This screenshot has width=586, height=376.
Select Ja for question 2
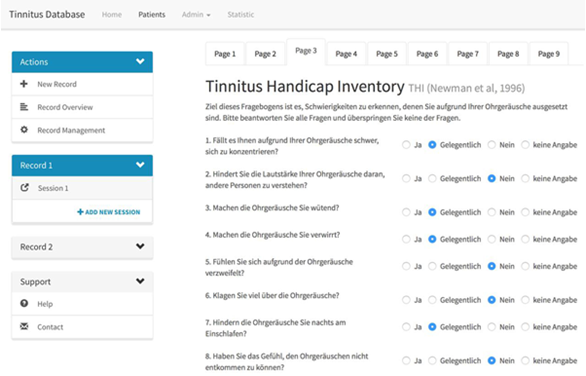406,178
